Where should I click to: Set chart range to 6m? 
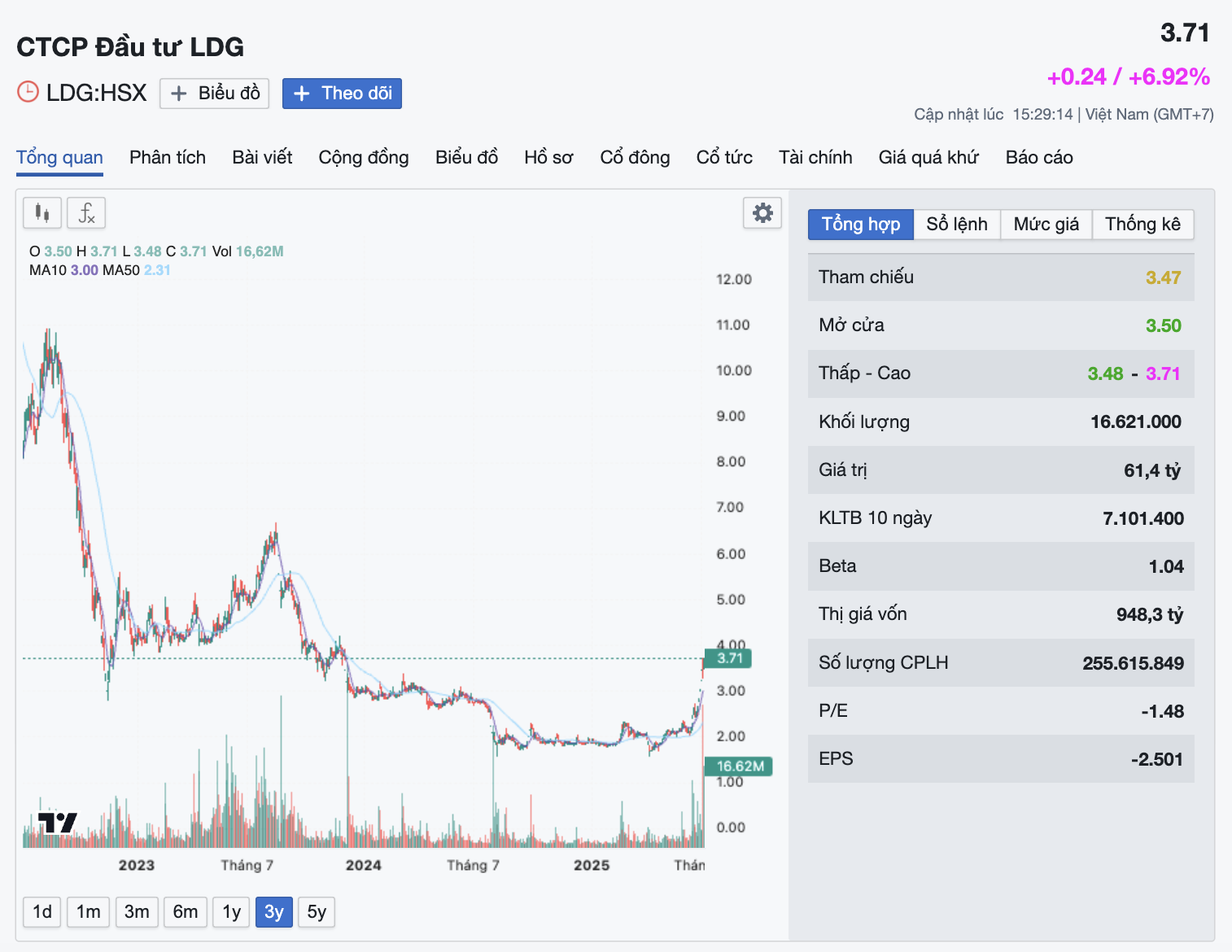(x=186, y=912)
